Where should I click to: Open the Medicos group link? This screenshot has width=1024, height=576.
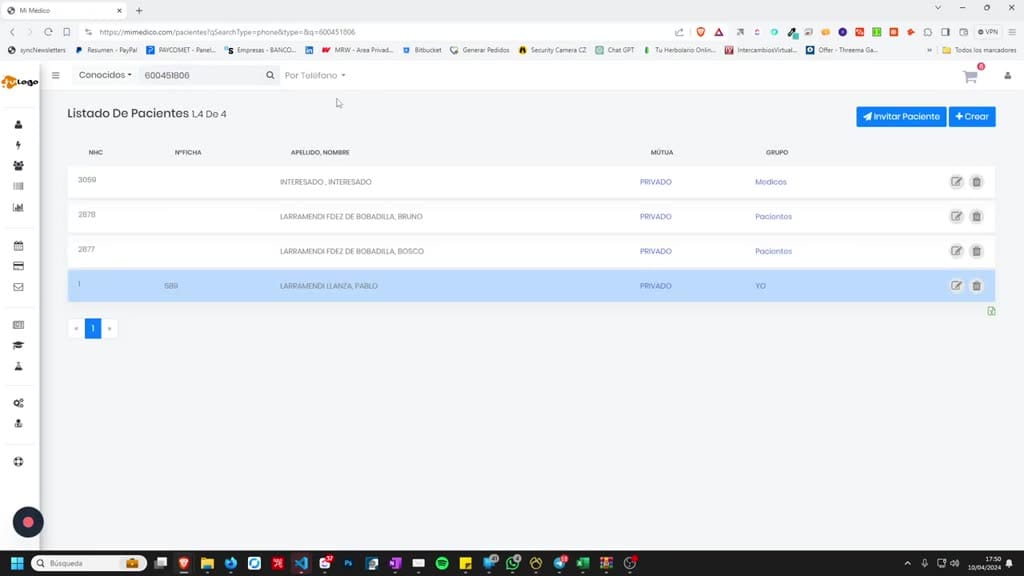click(771, 182)
